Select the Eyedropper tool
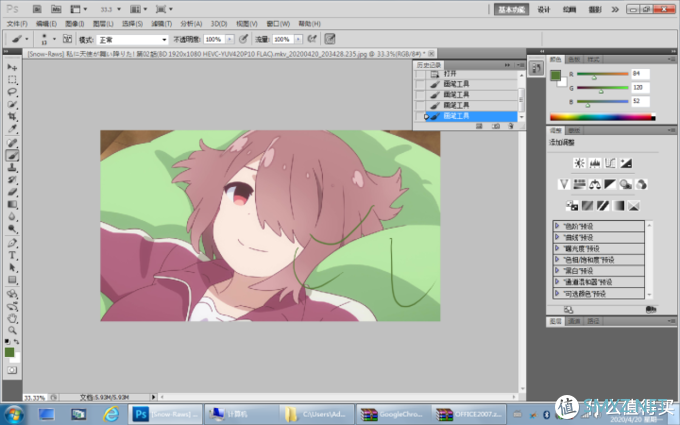Viewport: 680px width, 425px height. (12, 129)
